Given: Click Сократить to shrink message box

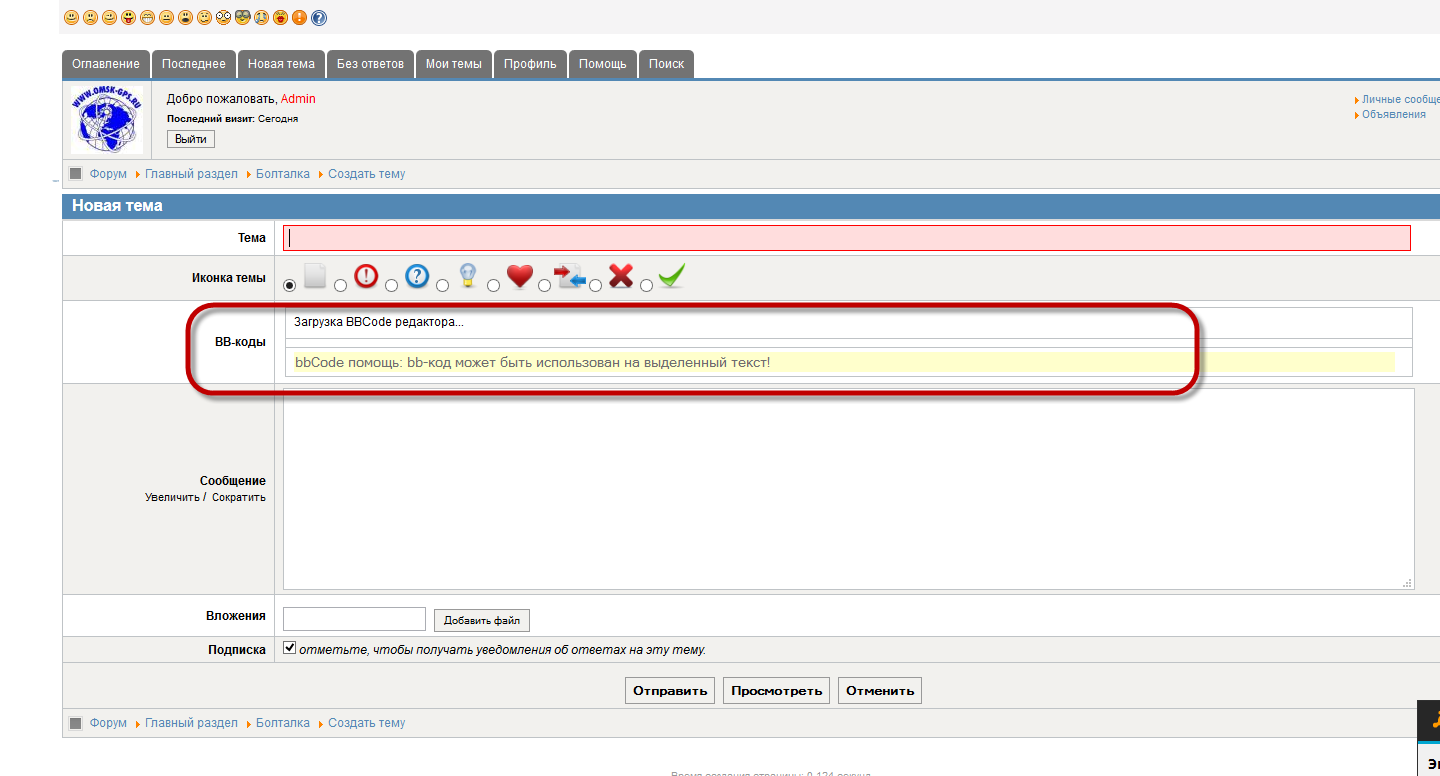Looking at the screenshot, I should point(239,497).
